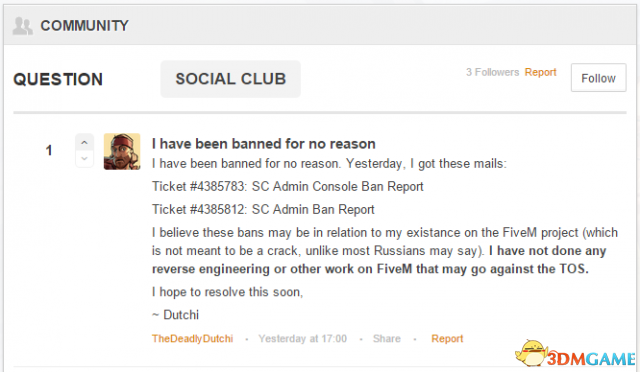Click Ticket #4385812 line
This screenshot has width=640, height=372.
click(x=263, y=209)
